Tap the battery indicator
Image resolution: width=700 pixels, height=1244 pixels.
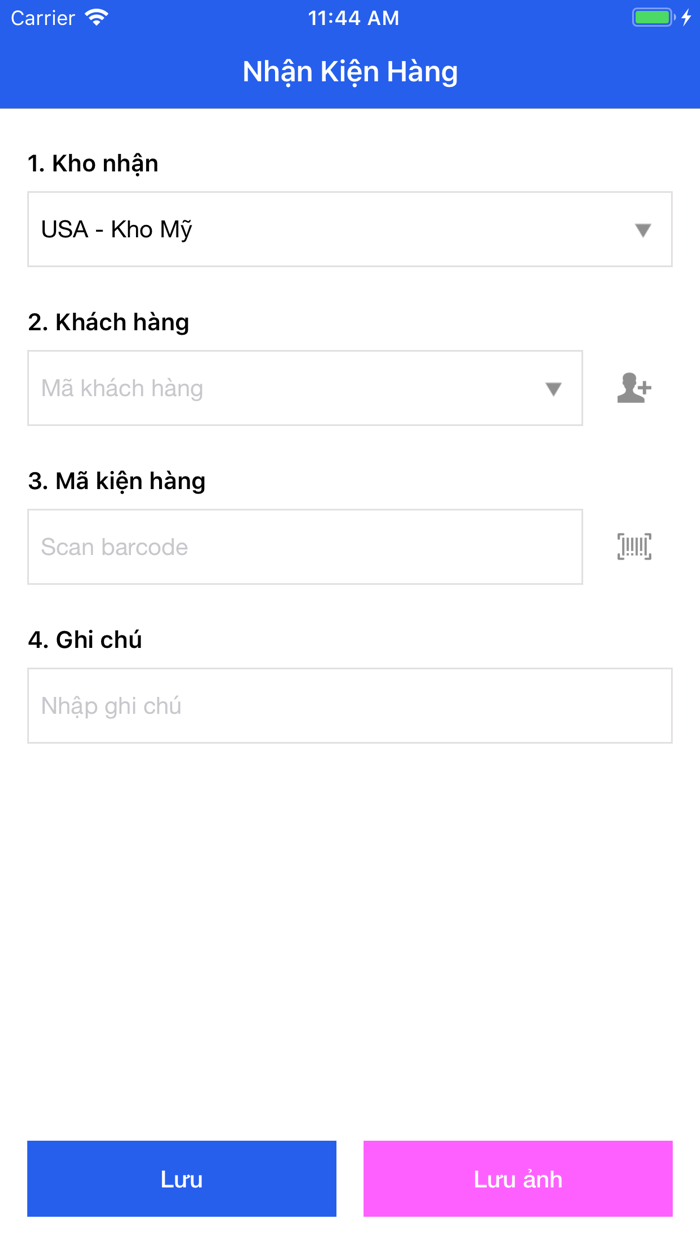[x=652, y=16]
